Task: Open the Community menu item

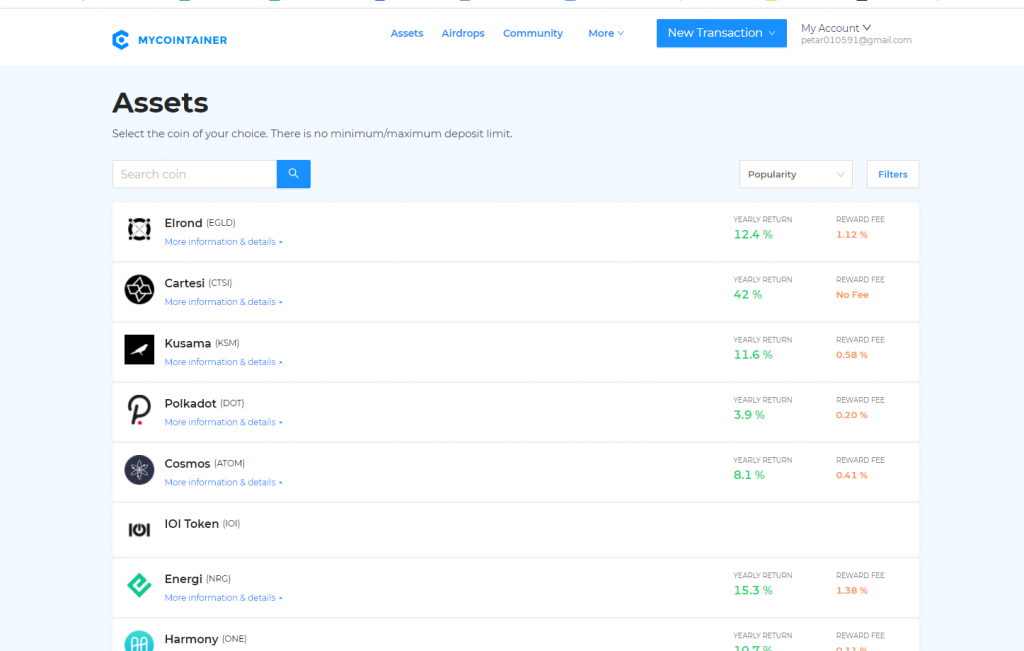Action: click(533, 33)
